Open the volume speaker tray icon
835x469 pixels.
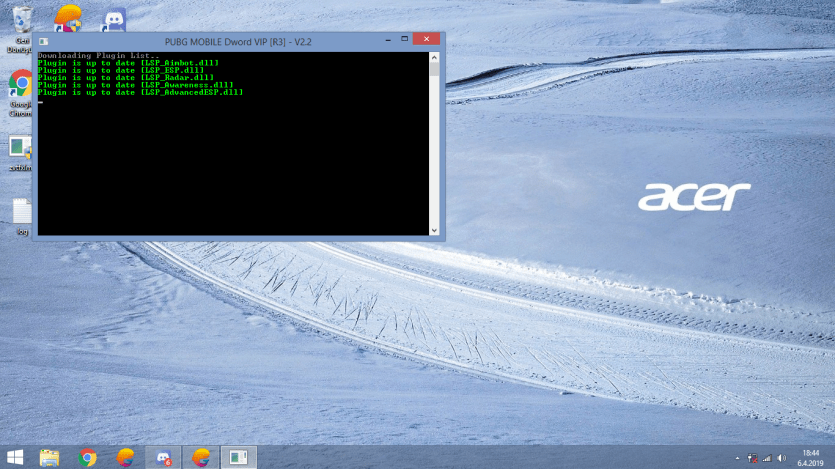pos(781,458)
